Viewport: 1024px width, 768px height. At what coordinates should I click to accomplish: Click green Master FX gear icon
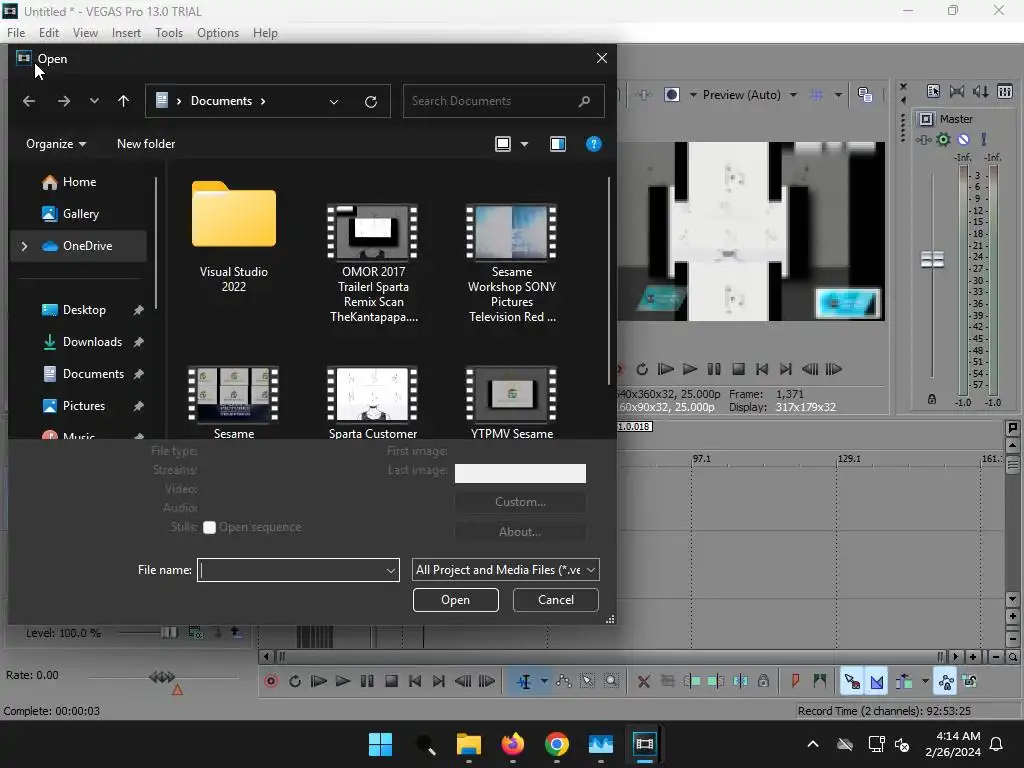tap(944, 139)
